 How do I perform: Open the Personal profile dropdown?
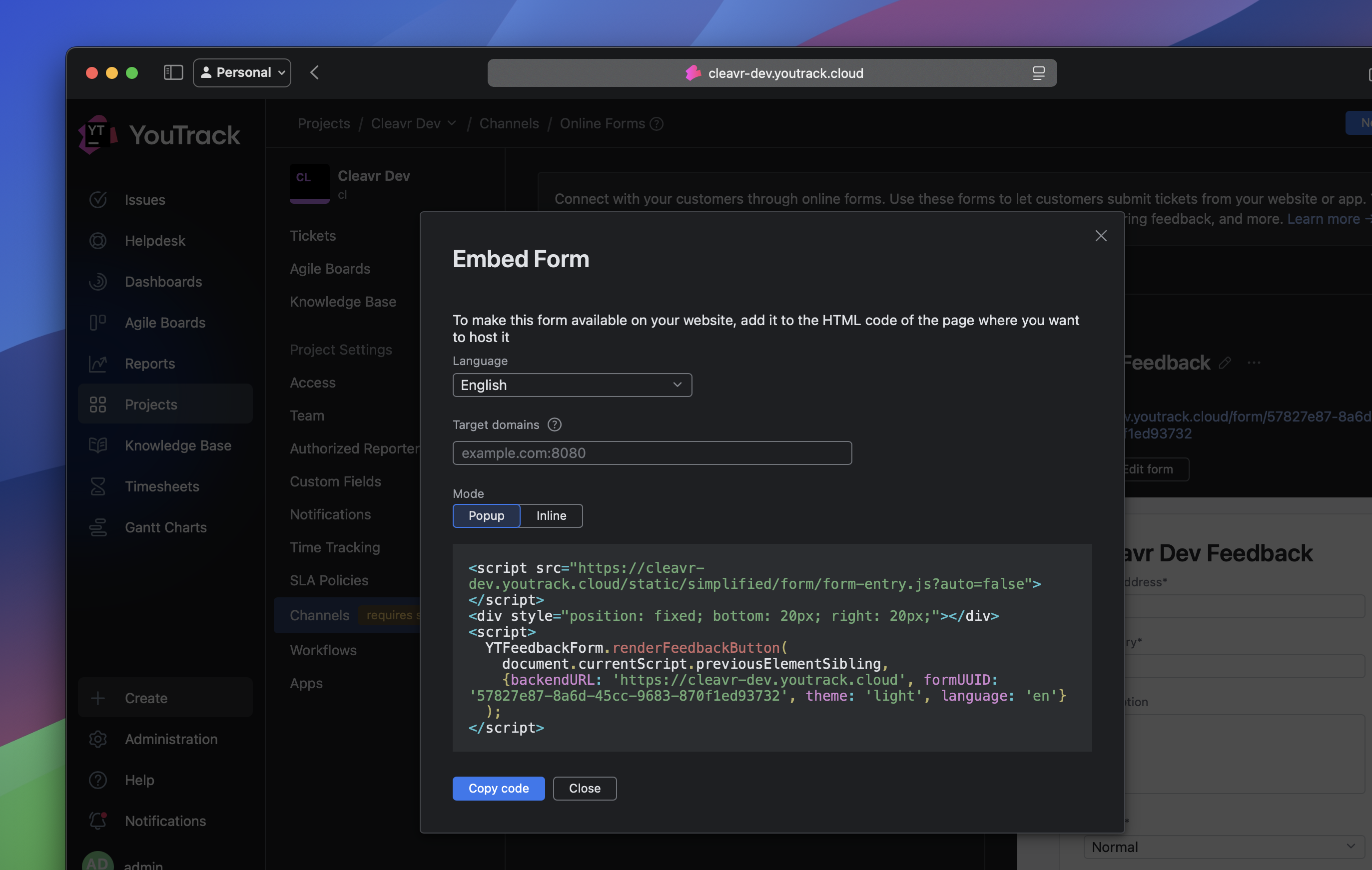coord(242,72)
